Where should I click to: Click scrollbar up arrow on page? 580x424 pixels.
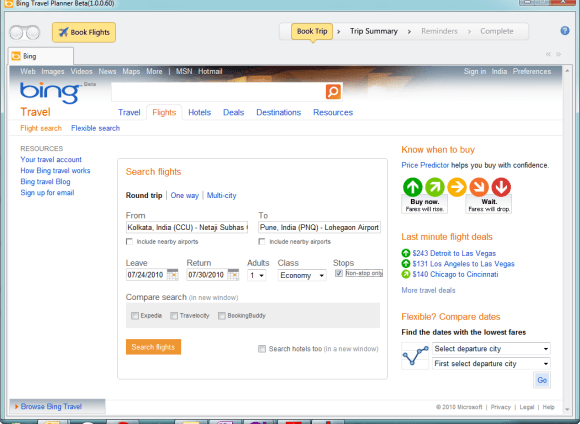pyautogui.click(x=567, y=71)
